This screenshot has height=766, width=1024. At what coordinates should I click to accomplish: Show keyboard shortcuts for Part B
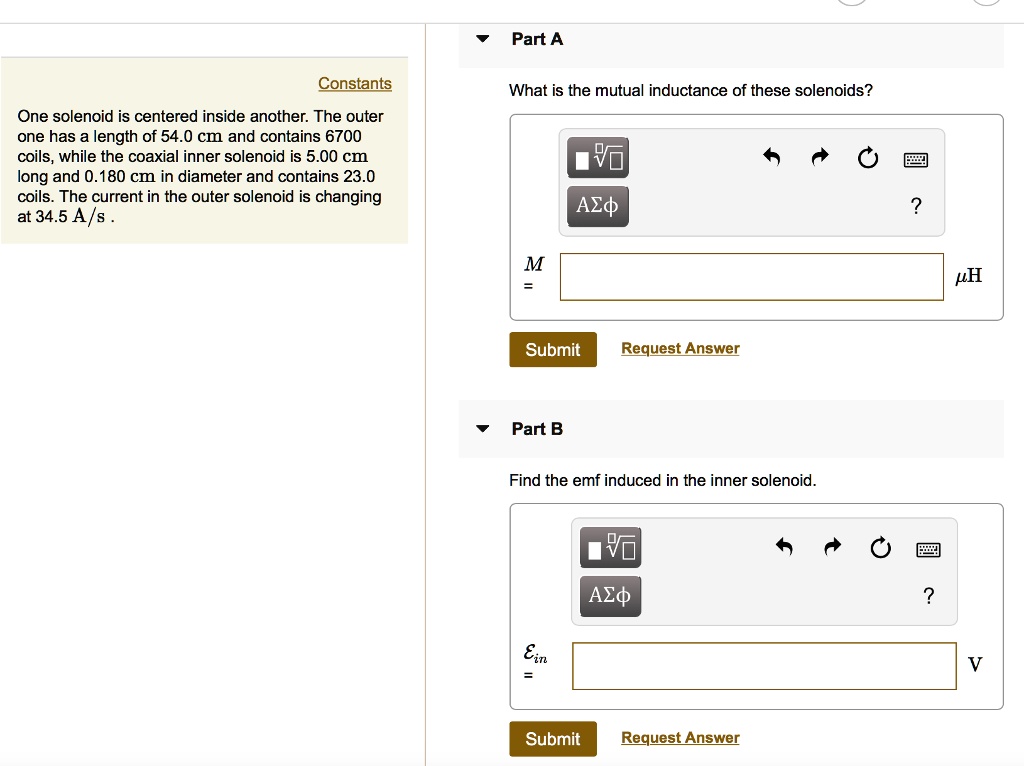pos(928,548)
